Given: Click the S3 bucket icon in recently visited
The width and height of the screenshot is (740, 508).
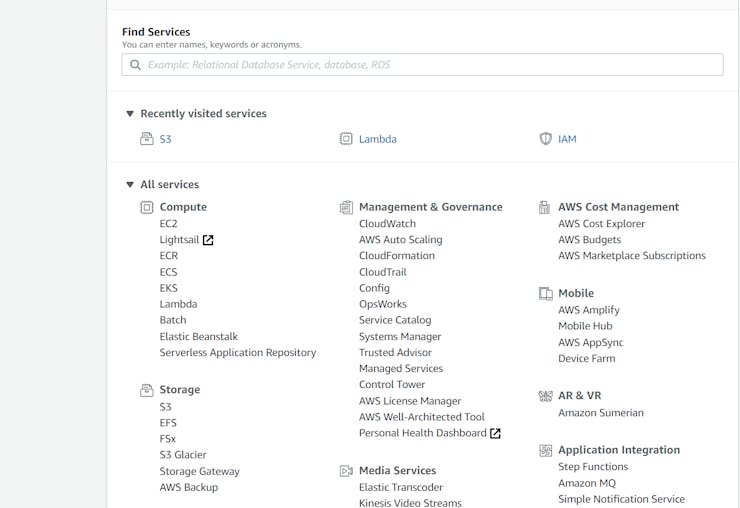Looking at the screenshot, I should (147, 139).
